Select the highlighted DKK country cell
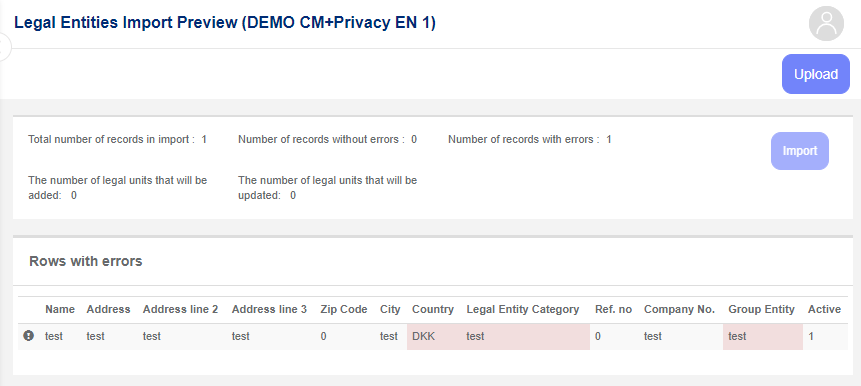This screenshot has height=386, width=861. pos(434,336)
